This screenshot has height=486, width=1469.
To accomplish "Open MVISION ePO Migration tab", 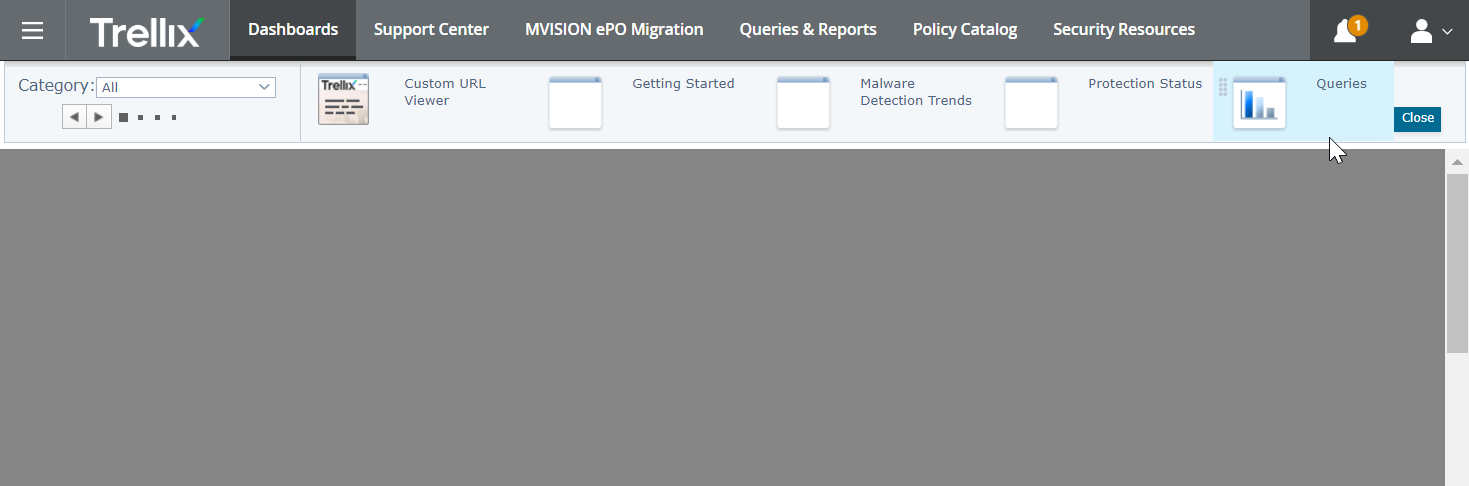I will pos(614,30).
